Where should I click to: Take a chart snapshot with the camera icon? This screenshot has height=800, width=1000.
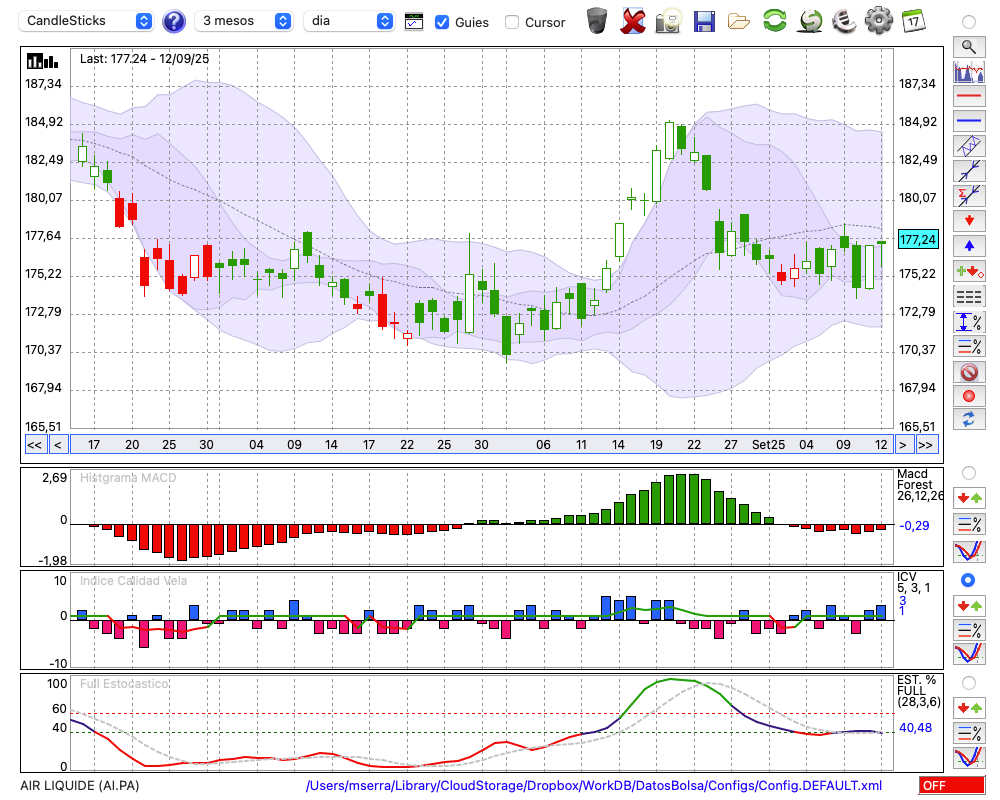[x=668, y=21]
